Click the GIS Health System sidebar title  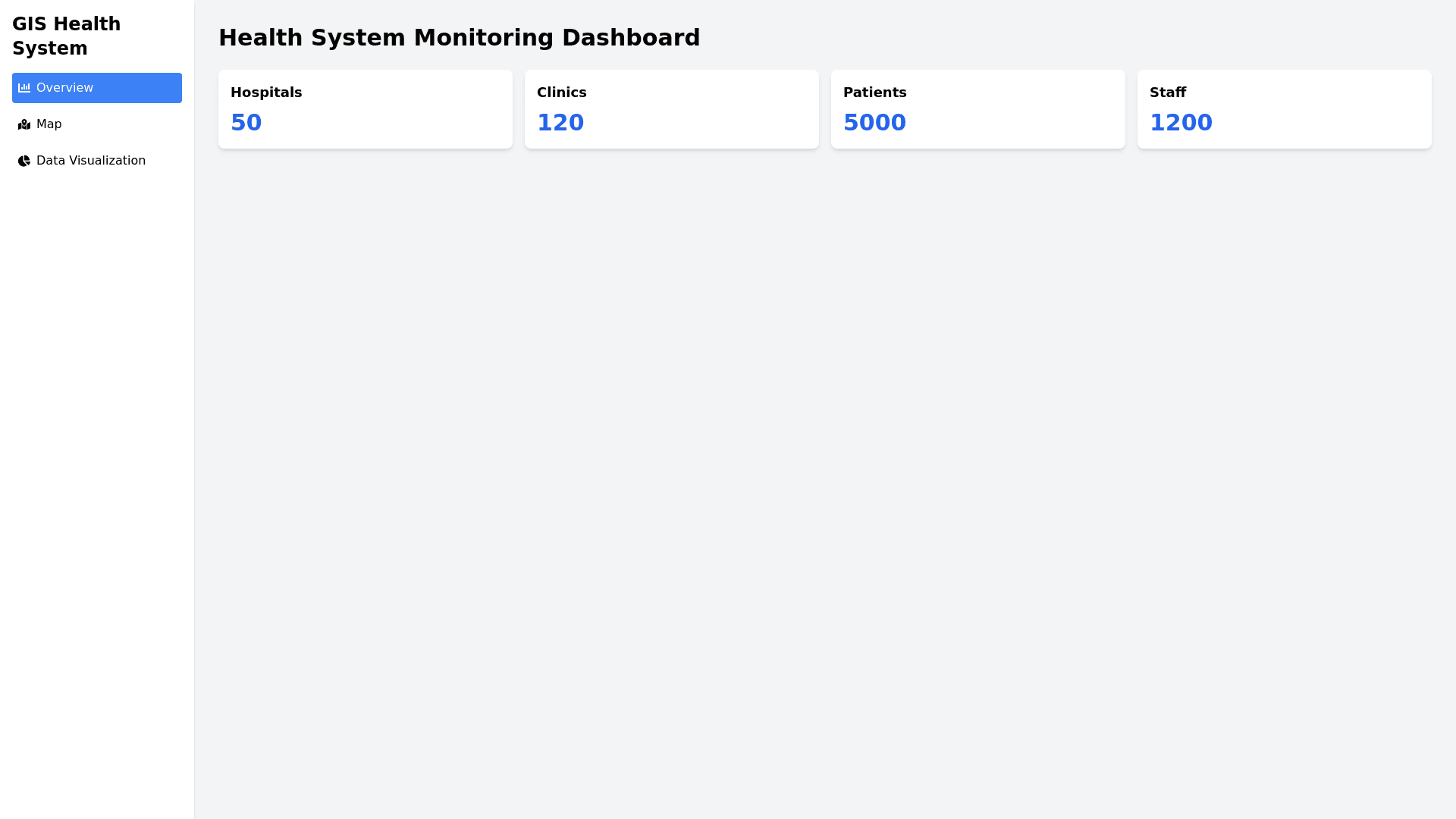pos(66,36)
